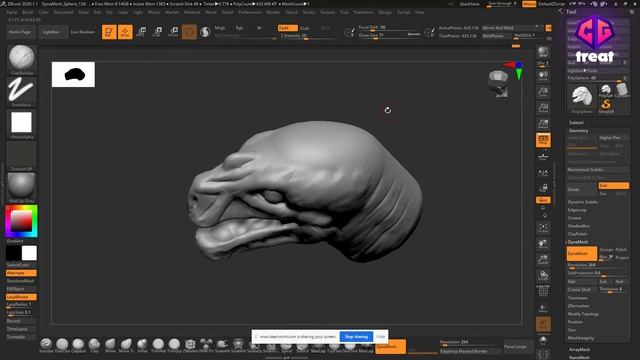This screenshot has height=360, width=640.
Task: Expand the Geometry section in Tool panel
Action: [578, 131]
